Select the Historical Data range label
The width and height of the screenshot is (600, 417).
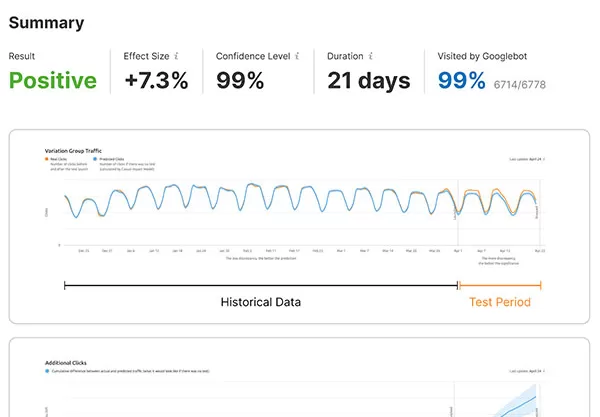tap(261, 302)
